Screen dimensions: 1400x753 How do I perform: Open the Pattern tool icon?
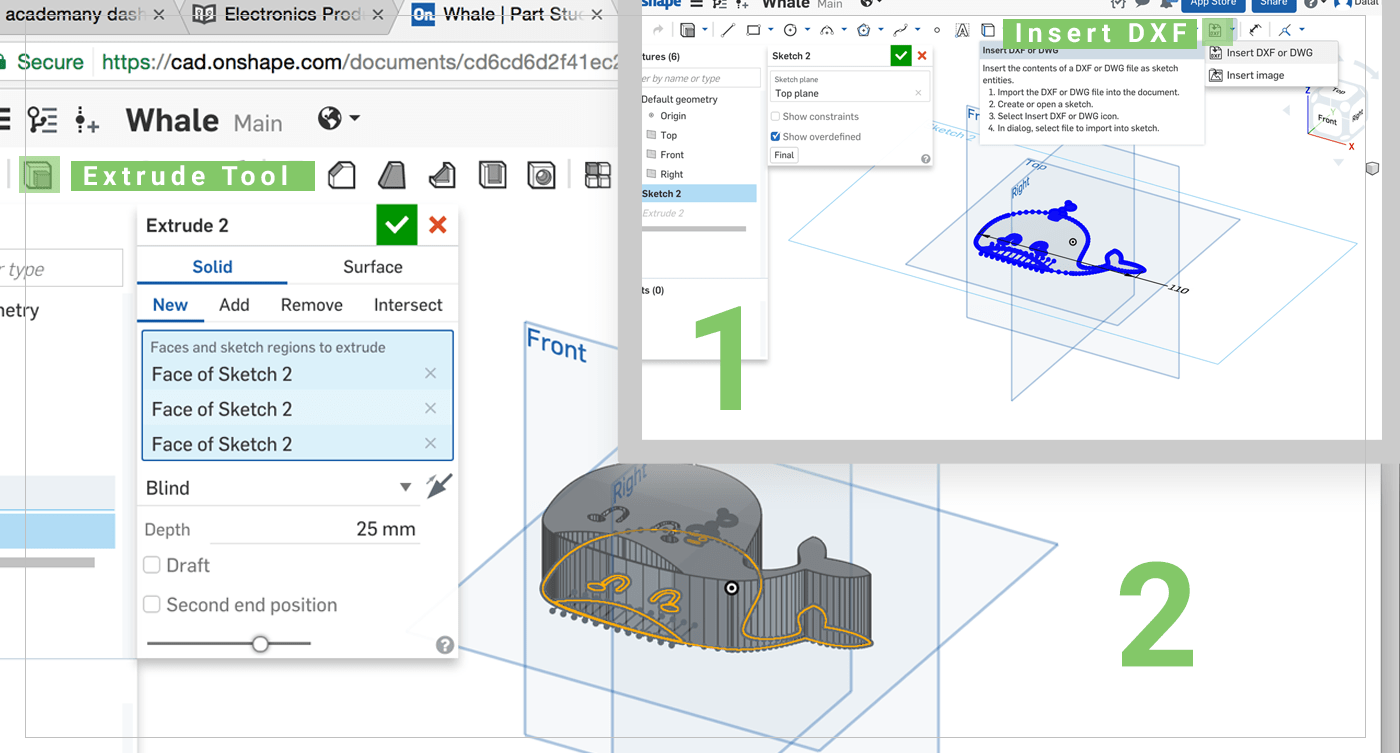tap(598, 175)
